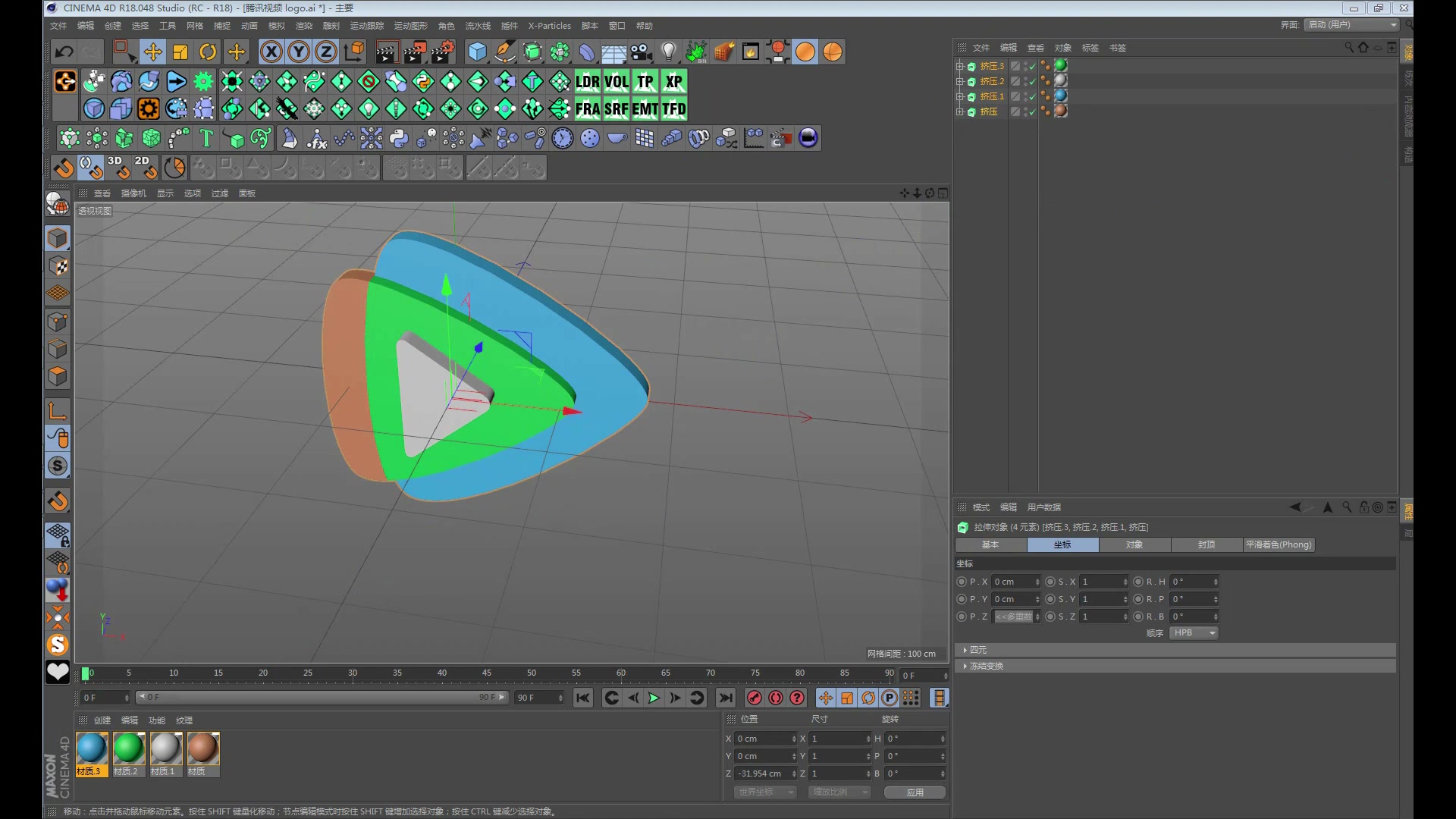The image size is (1456, 819).
Task: Toggle Z axis lock button
Action: click(326, 52)
